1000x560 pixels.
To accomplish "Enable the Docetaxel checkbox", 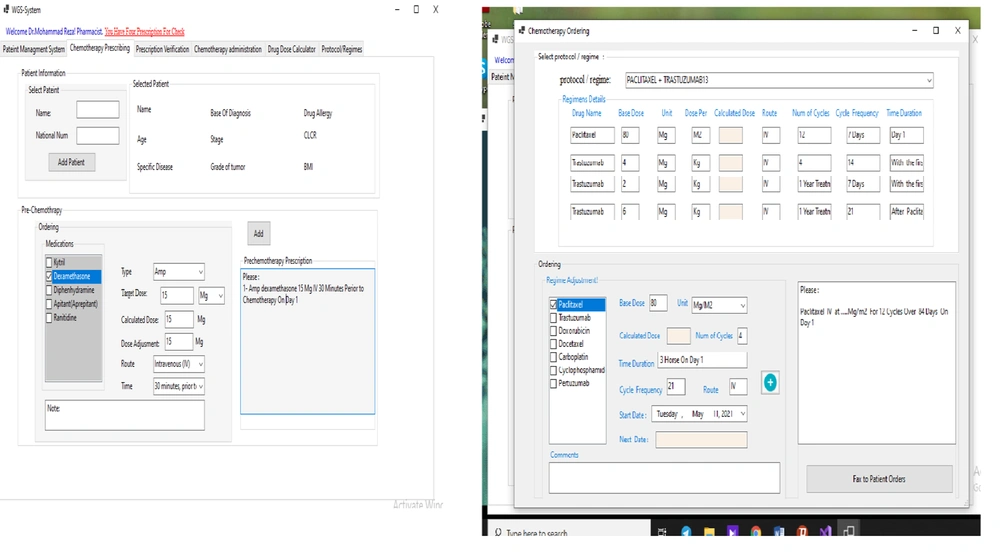I will [x=554, y=344].
